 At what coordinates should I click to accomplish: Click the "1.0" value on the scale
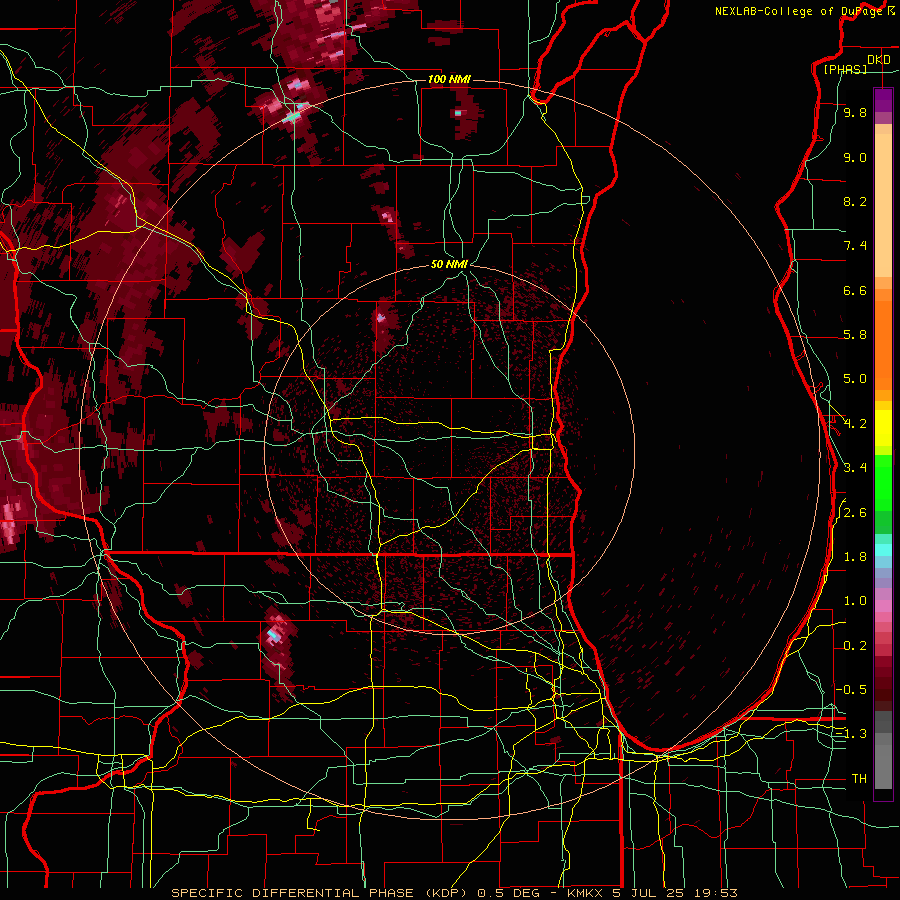click(x=855, y=601)
